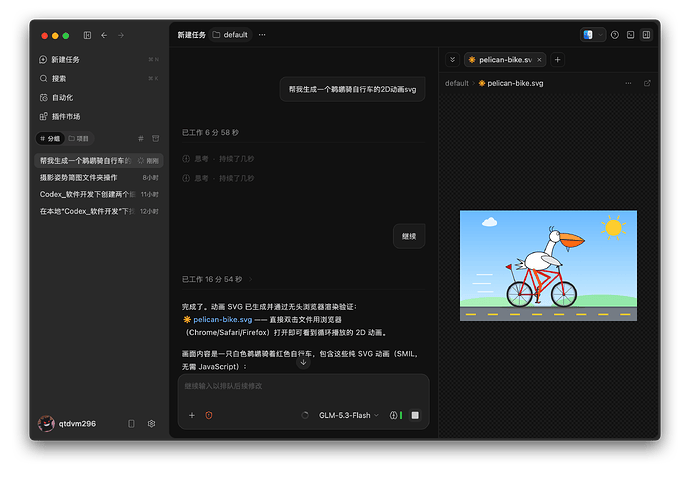Click the user message about 2D动画svg

point(352,89)
